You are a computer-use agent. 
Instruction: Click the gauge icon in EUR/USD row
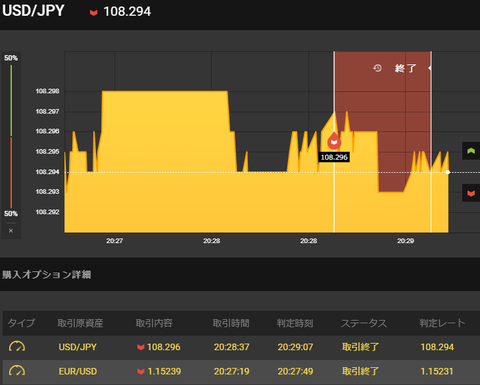[x=17, y=371]
